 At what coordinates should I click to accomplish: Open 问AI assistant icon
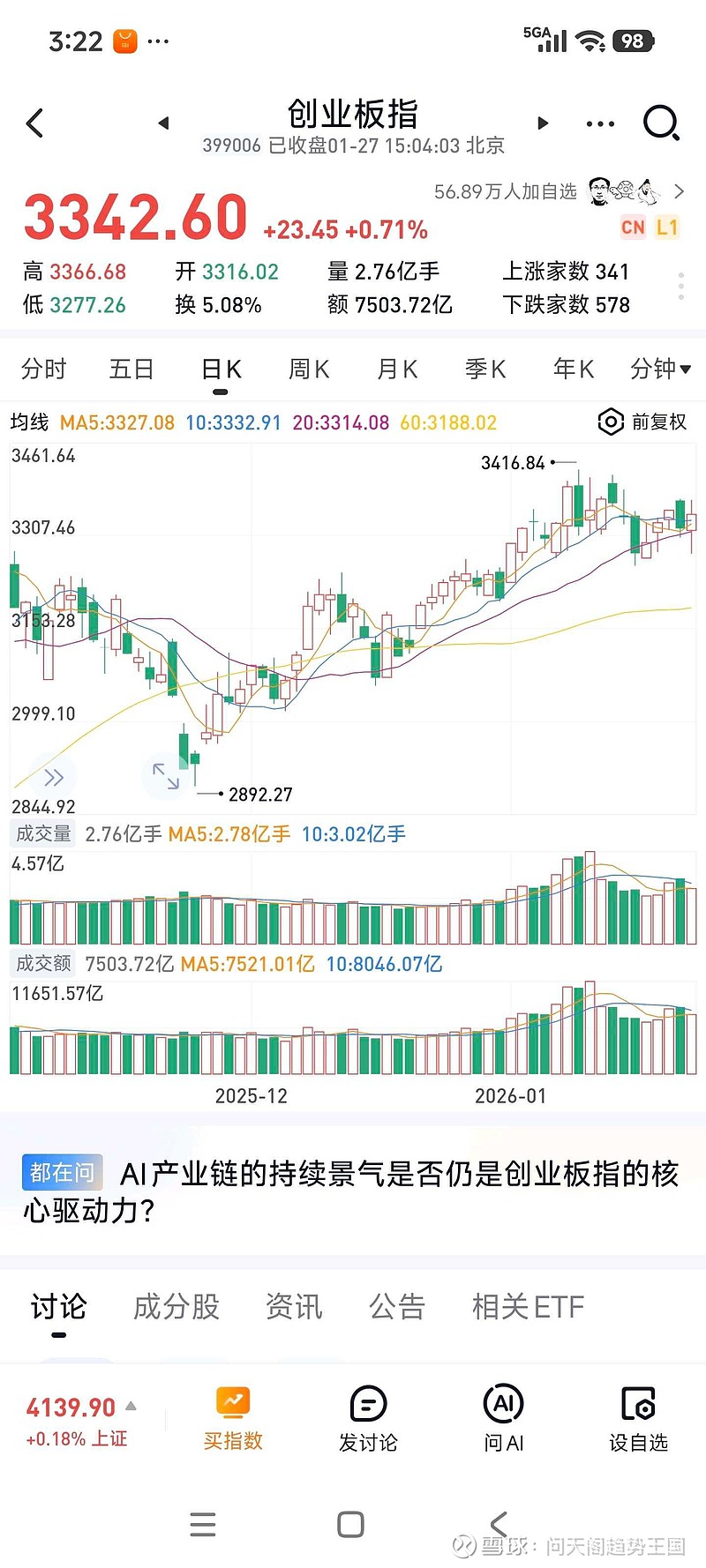click(503, 1419)
